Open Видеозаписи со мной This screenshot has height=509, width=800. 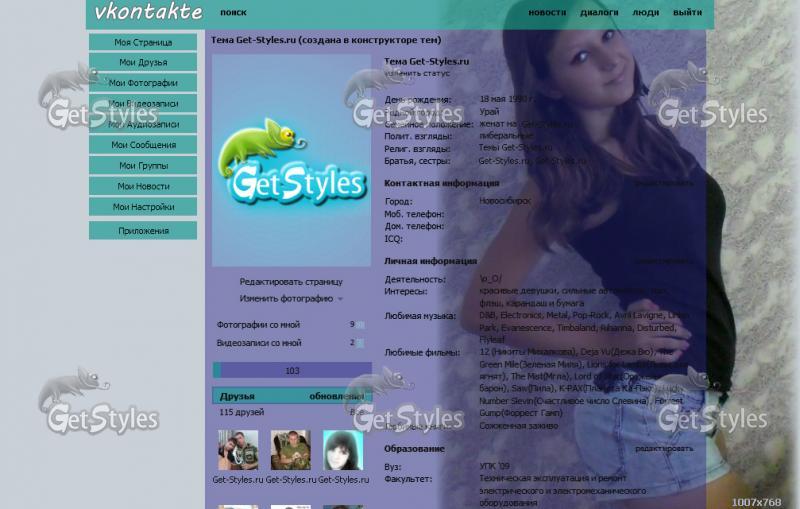(x=259, y=343)
